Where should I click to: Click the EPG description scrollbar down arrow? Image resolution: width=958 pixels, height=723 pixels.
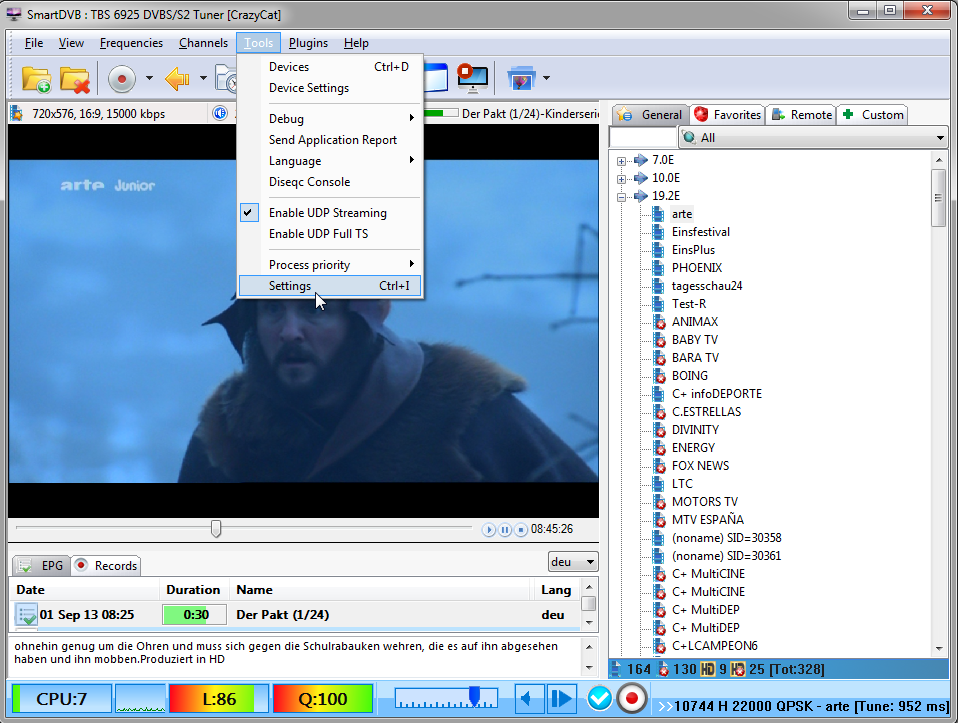[x=589, y=668]
